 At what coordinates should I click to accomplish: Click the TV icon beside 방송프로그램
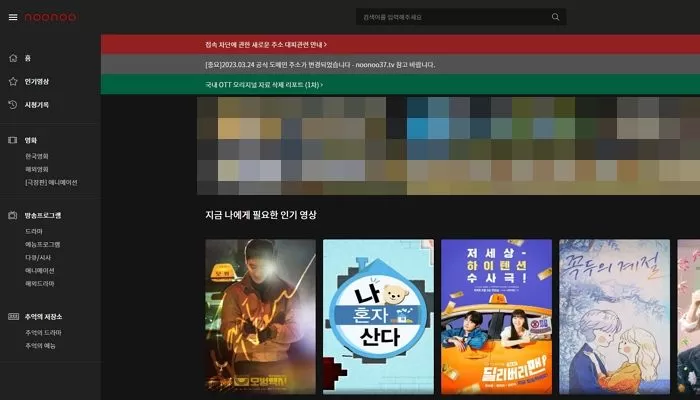(12, 215)
